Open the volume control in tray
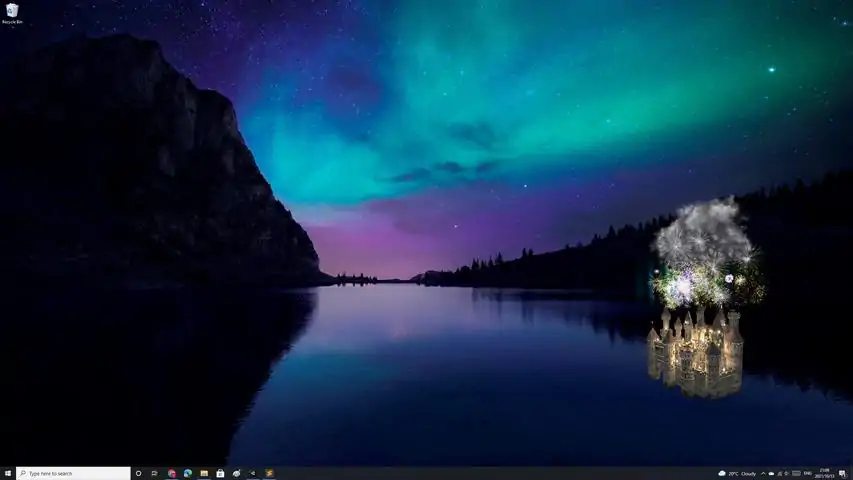 tap(786, 473)
